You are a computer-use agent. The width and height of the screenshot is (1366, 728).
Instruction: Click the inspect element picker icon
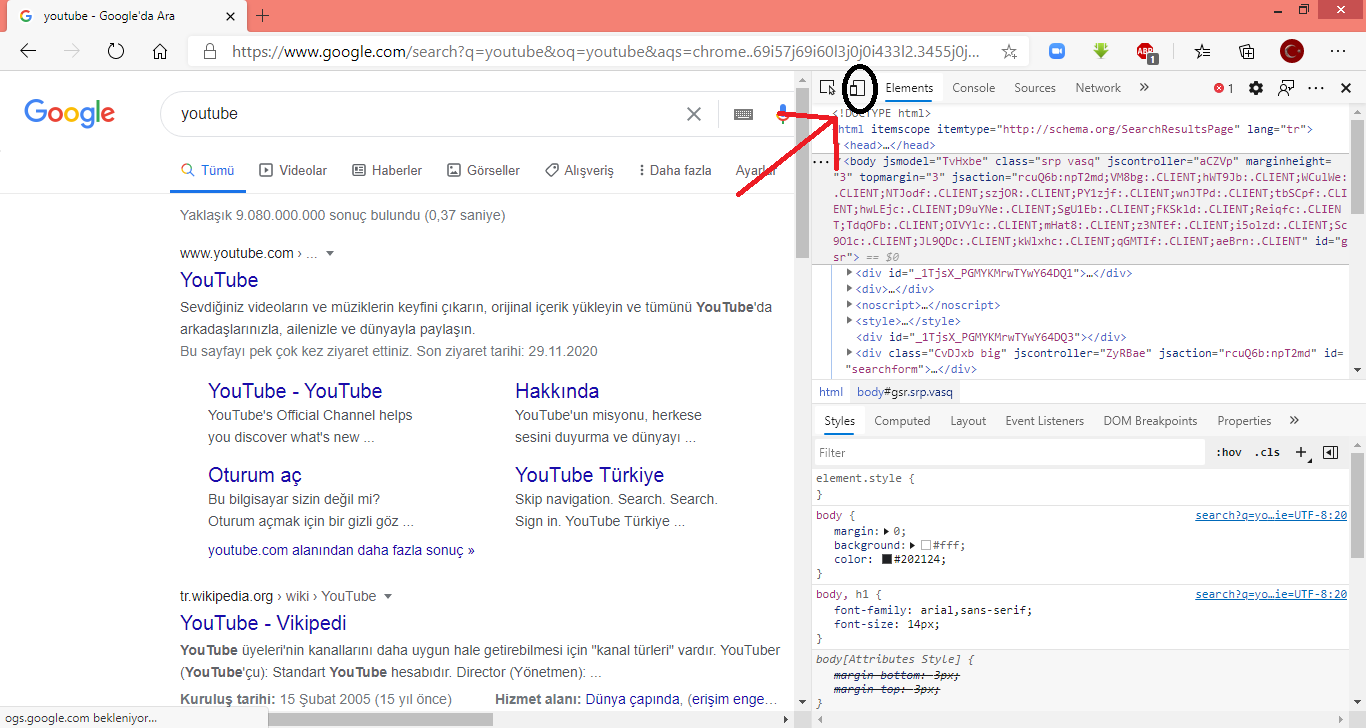click(x=827, y=88)
